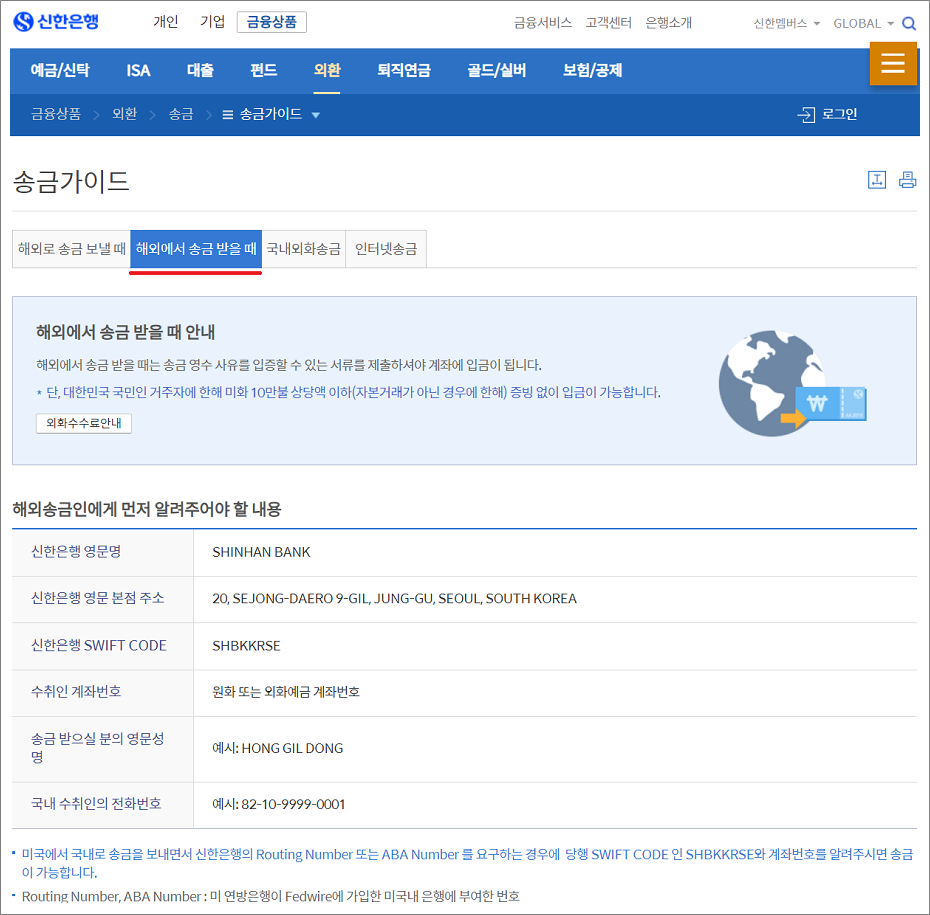Screen dimensions: 930x915
Task: Click the blue Routing Number notice text
Action: [467, 863]
